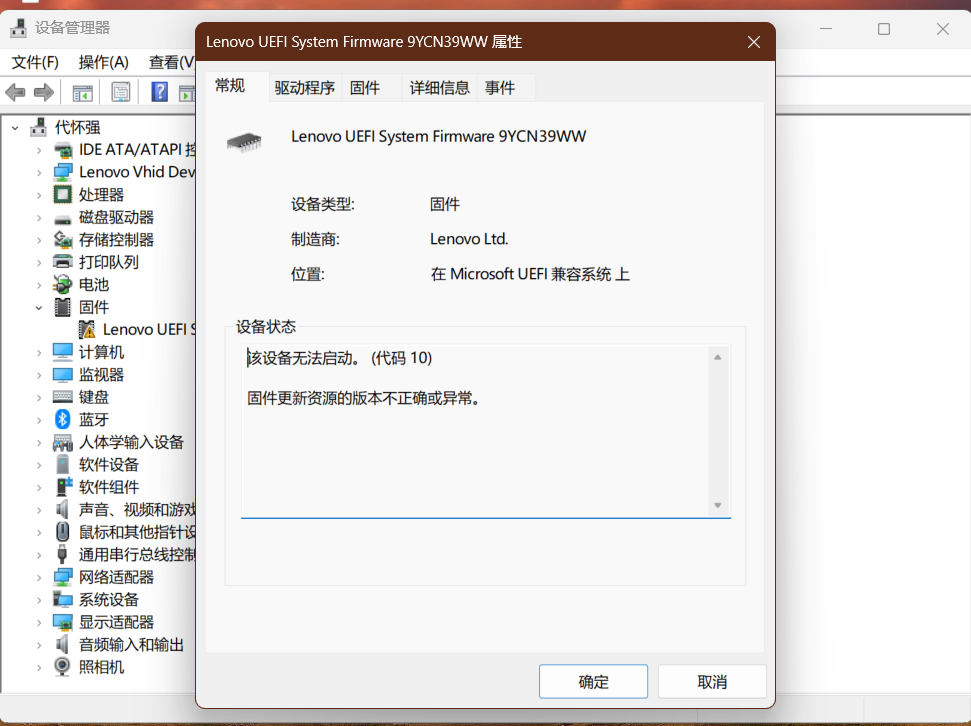The image size is (971, 726).
Task: Select the Lenovo Vhid Device icon
Action: [63, 172]
